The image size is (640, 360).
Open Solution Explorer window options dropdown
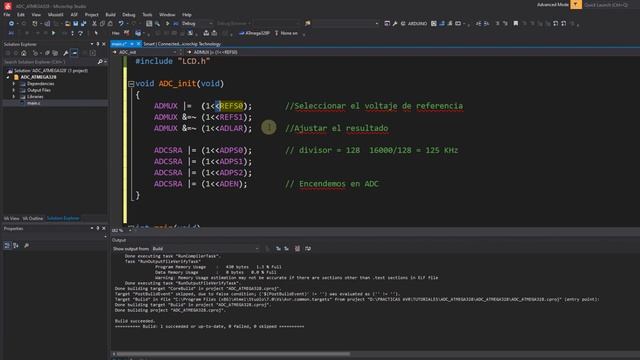click(92, 44)
